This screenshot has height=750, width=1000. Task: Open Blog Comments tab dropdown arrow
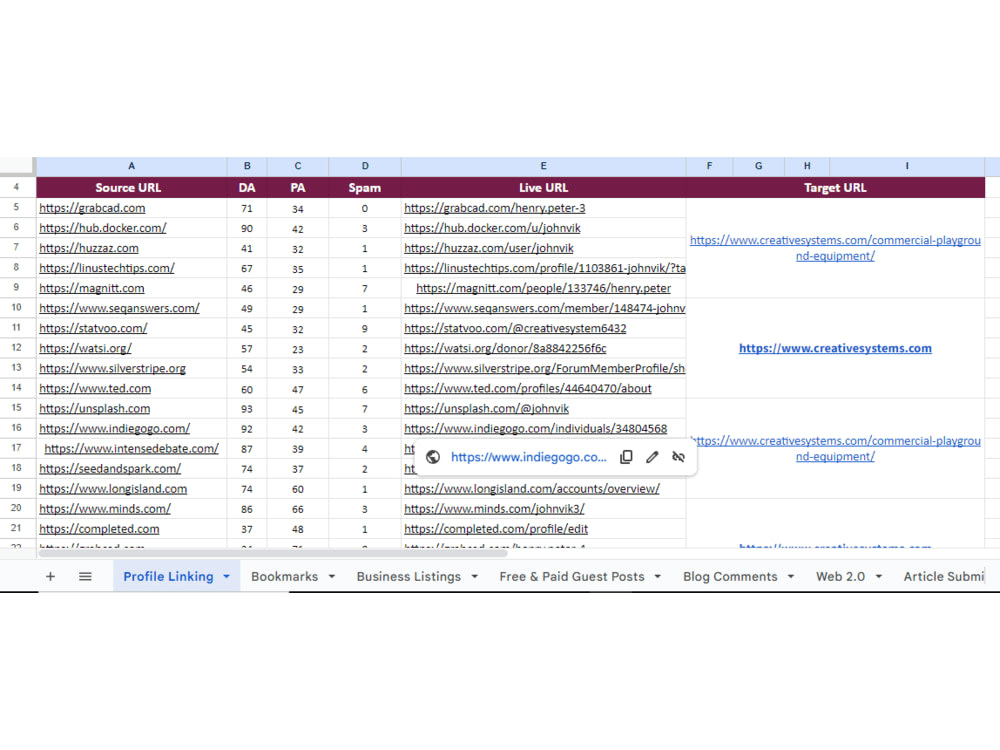(791, 577)
